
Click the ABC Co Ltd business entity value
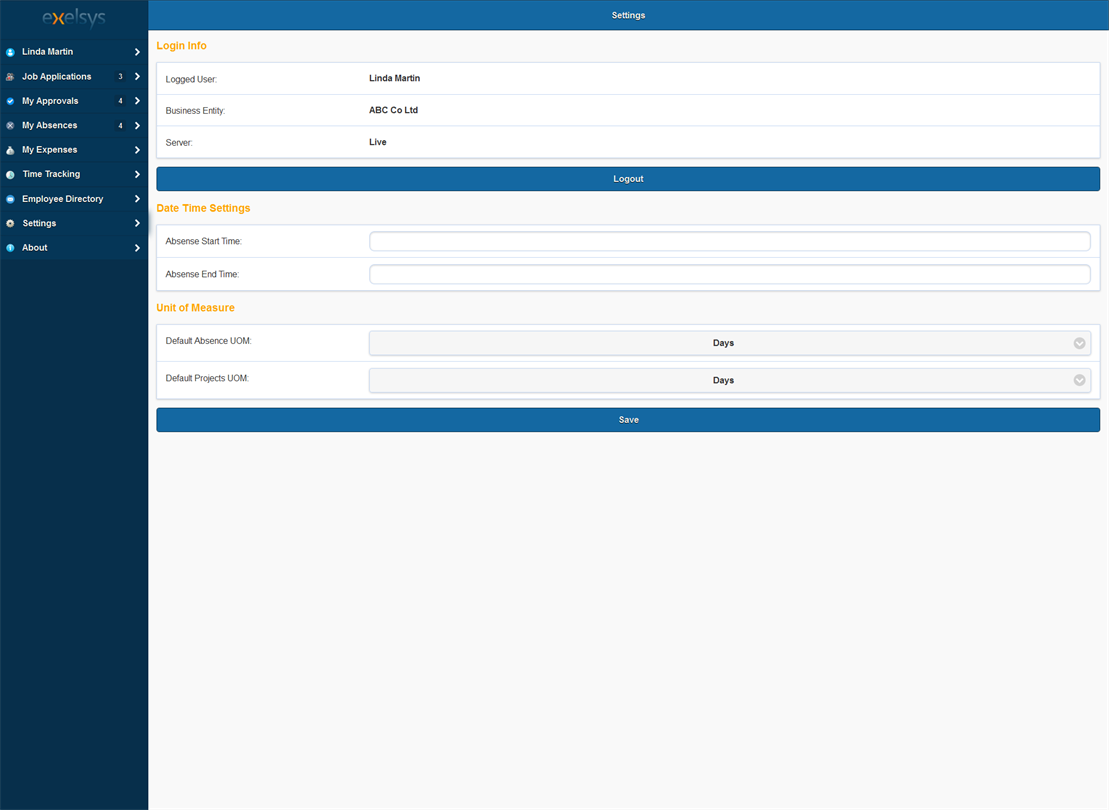(393, 110)
